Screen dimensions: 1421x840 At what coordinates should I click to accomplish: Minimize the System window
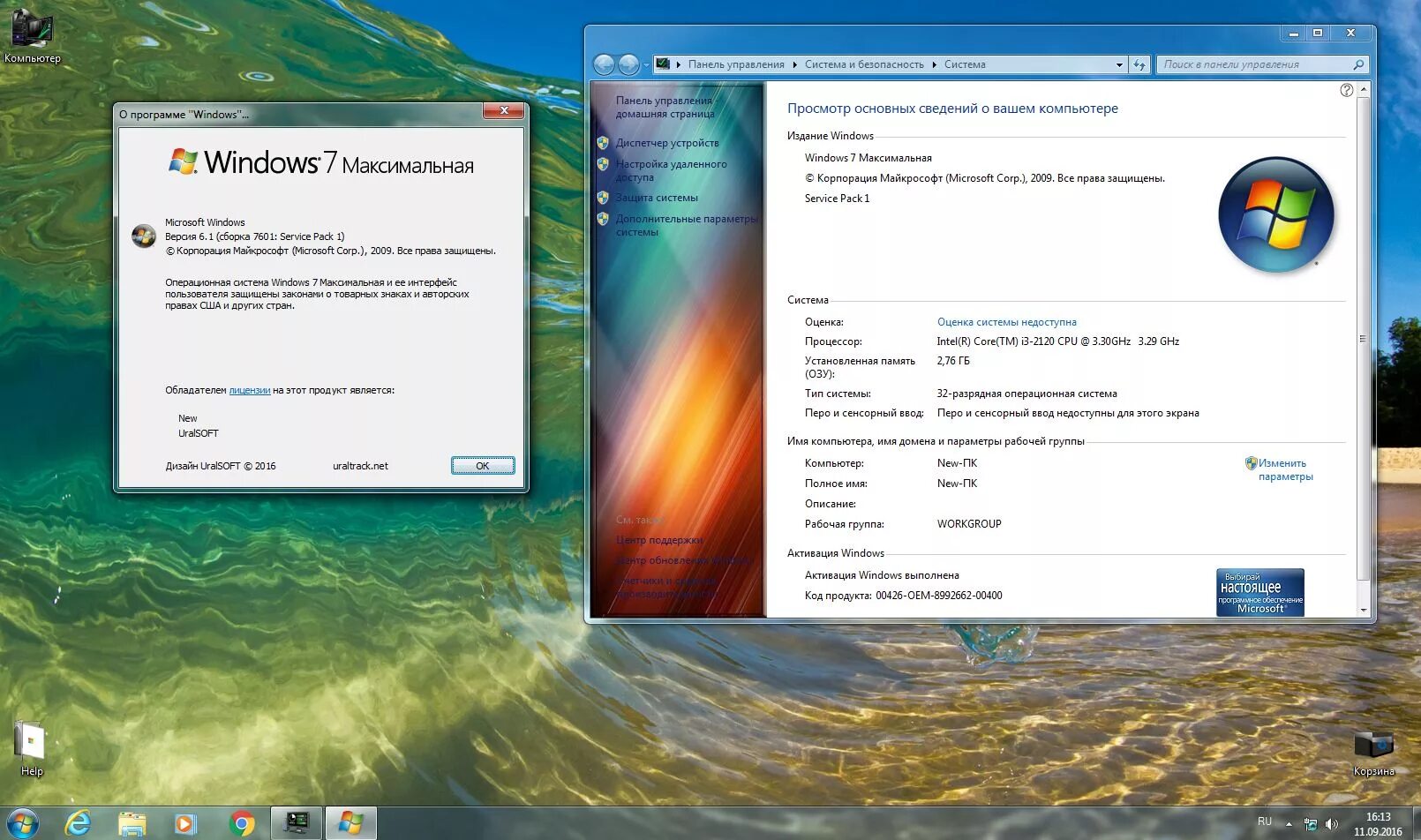(1294, 34)
